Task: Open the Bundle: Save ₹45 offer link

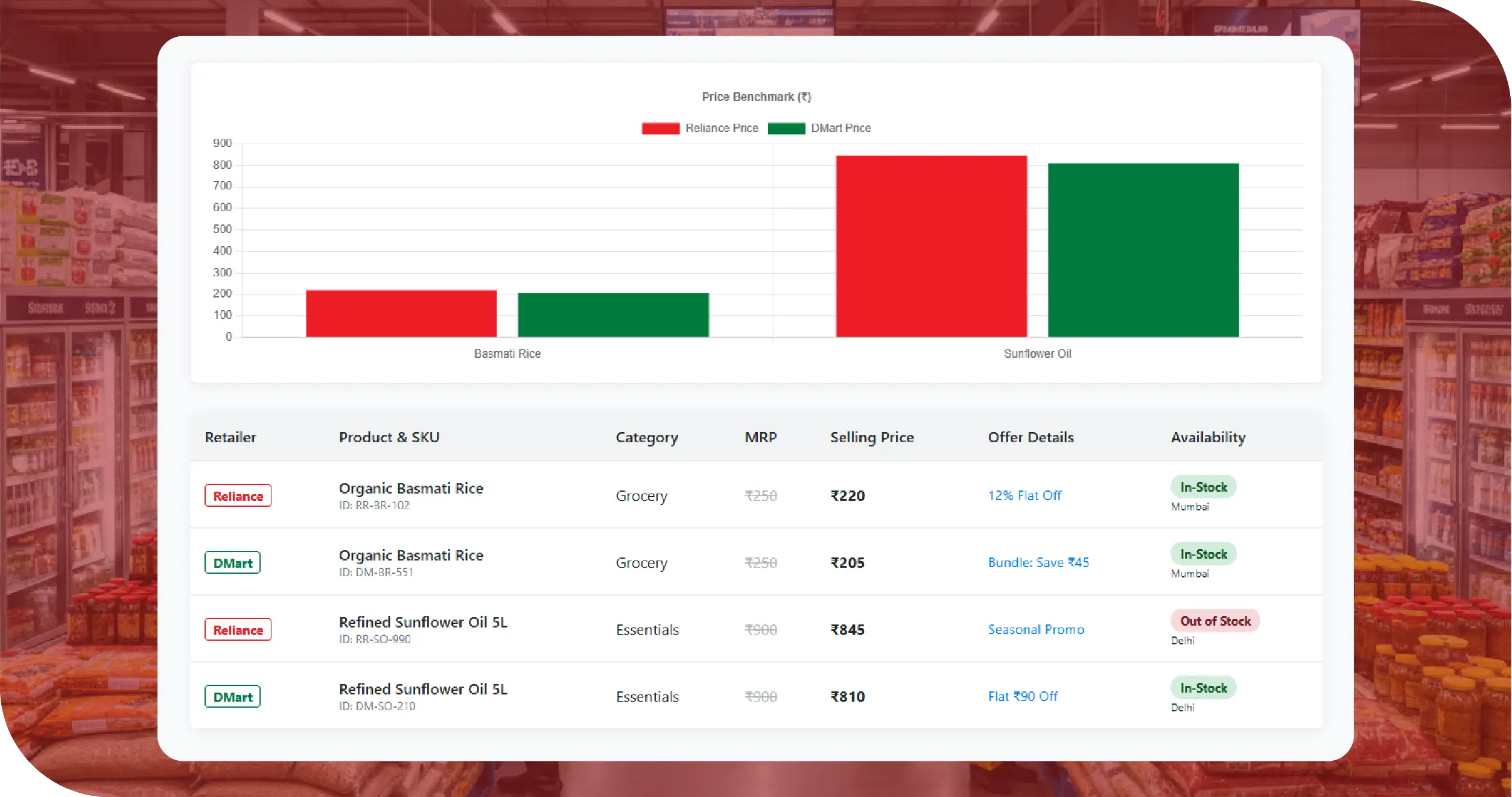Action: tap(1038, 562)
